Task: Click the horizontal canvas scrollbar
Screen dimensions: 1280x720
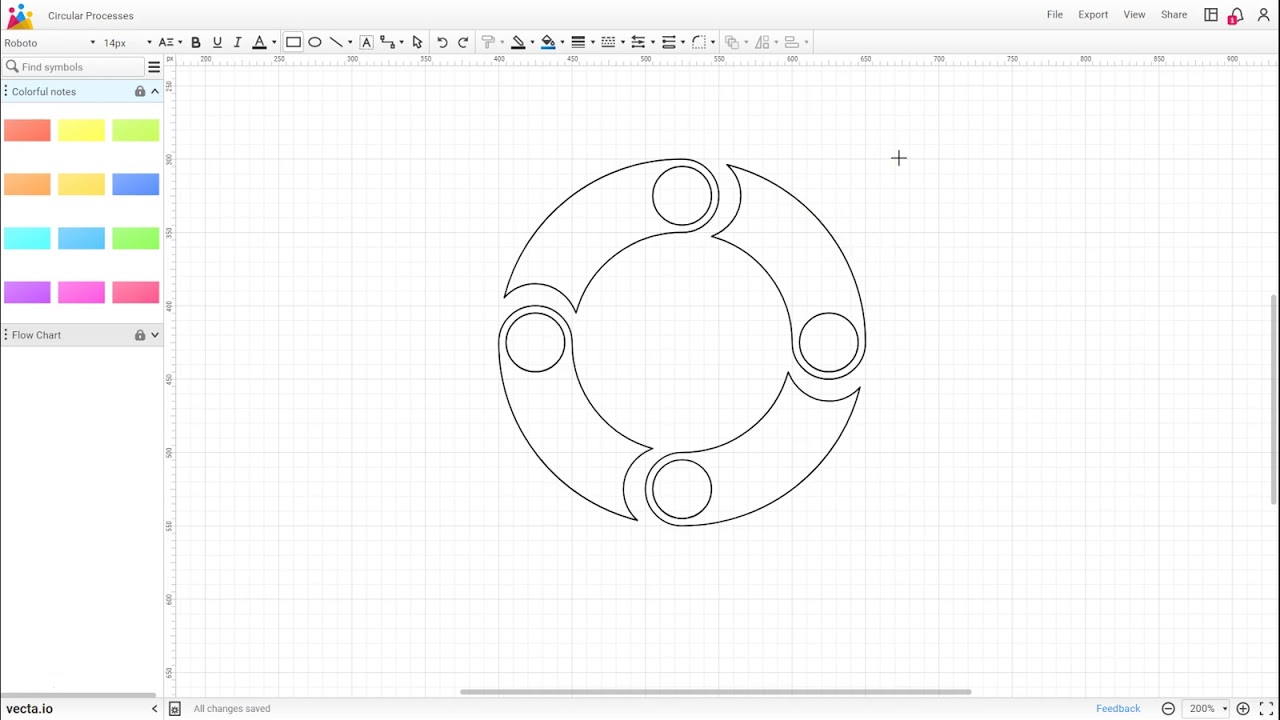Action: (715, 692)
